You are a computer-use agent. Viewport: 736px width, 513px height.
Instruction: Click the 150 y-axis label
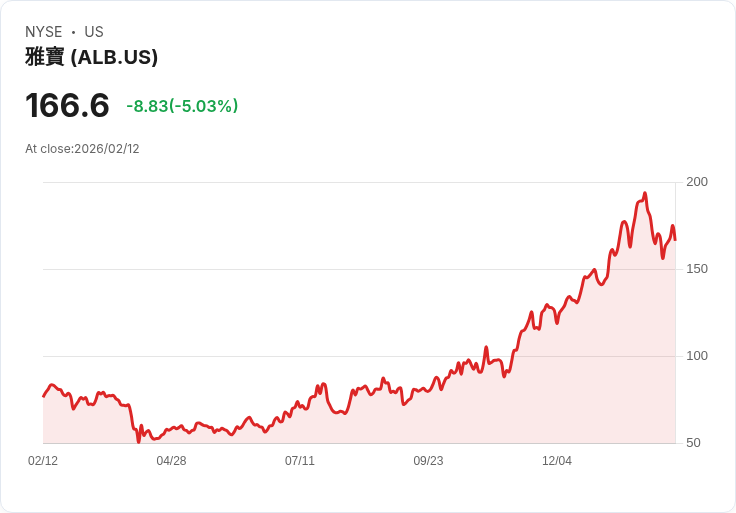[x=697, y=268]
